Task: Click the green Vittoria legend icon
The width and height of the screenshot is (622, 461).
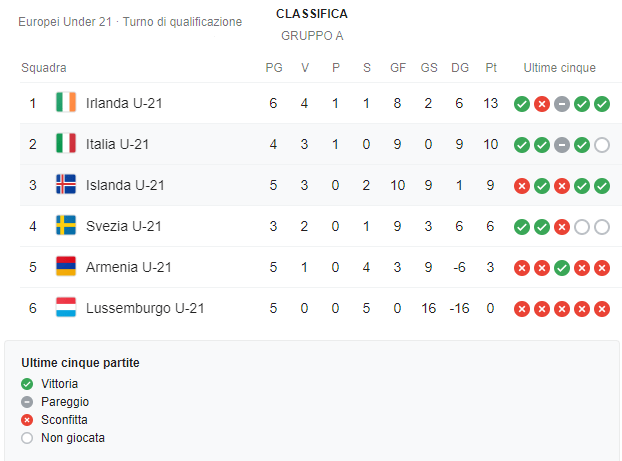Action: point(27,383)
